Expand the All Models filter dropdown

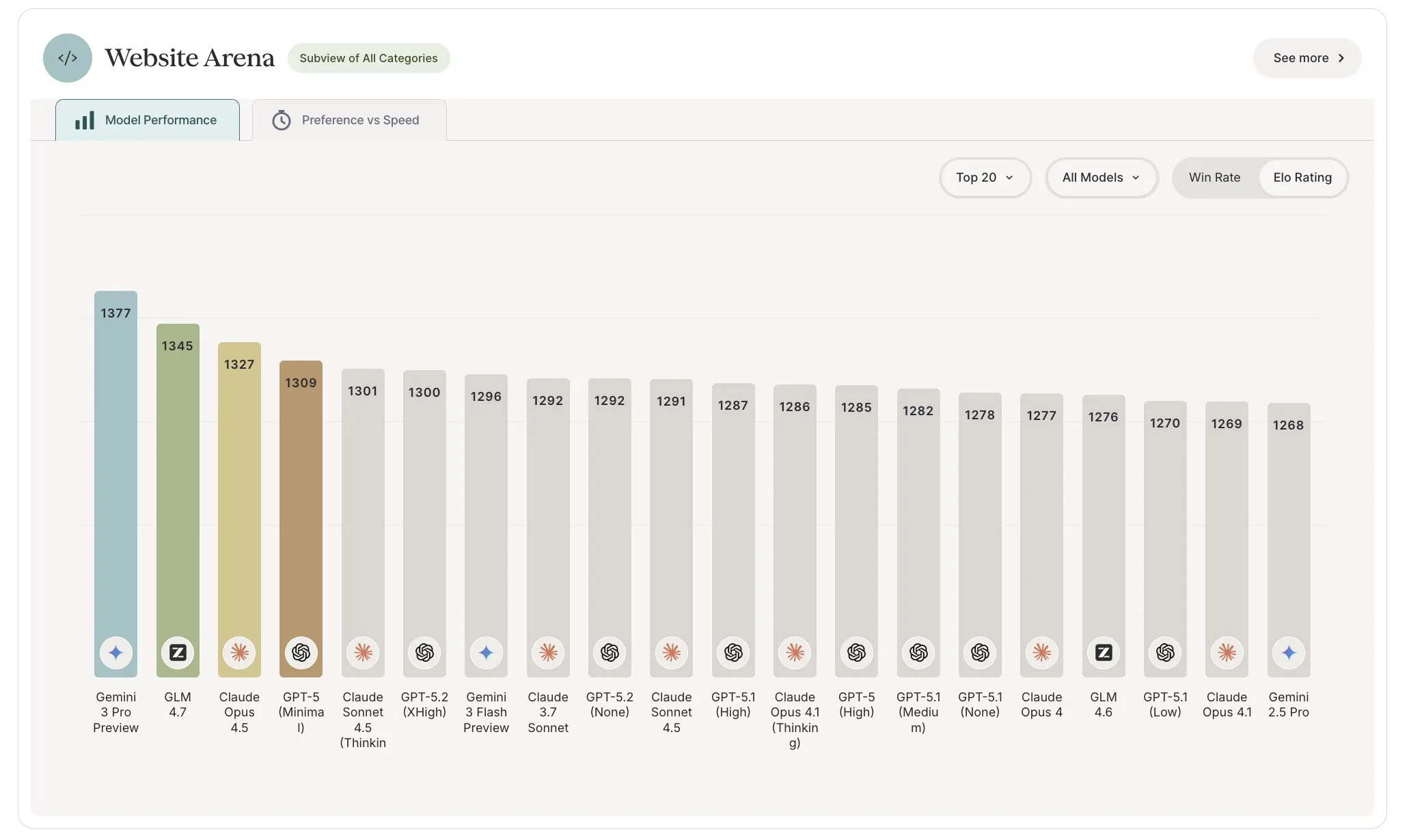point(1101,178)
